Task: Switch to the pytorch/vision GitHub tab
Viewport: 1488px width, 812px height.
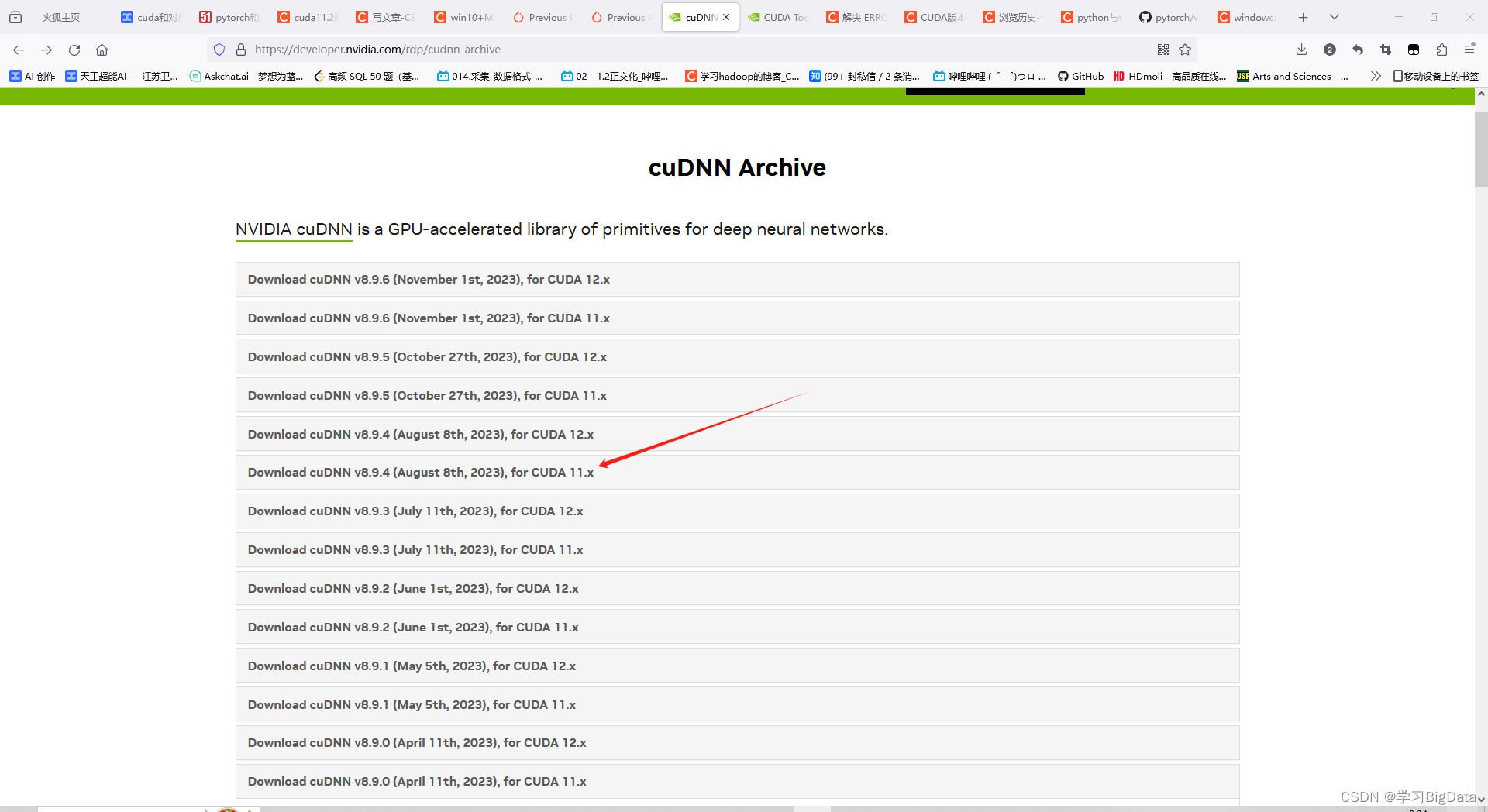Action: (x=1169, y=17)
